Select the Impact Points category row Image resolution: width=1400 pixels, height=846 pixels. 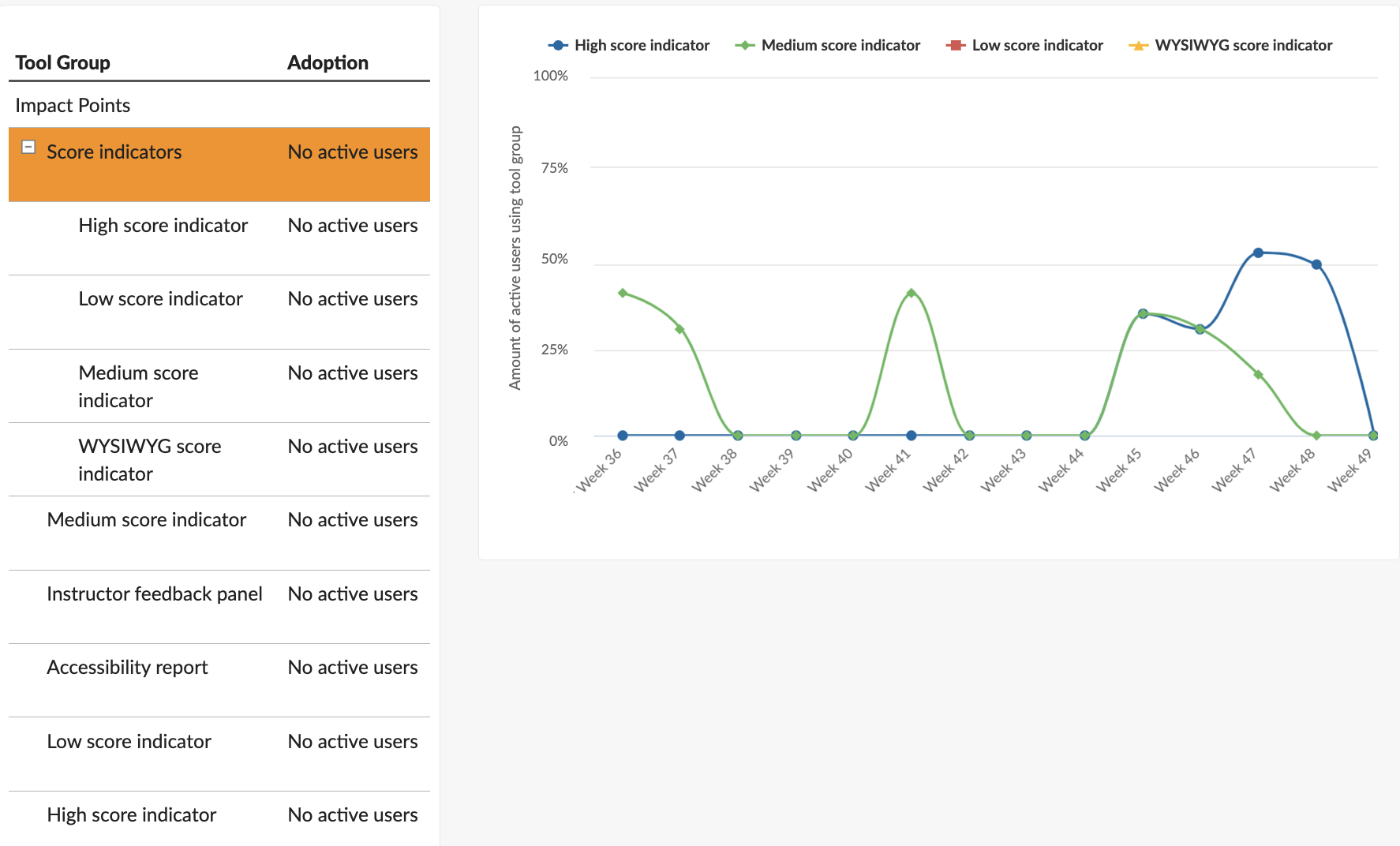pyautogui.click(x=219, y=105)
